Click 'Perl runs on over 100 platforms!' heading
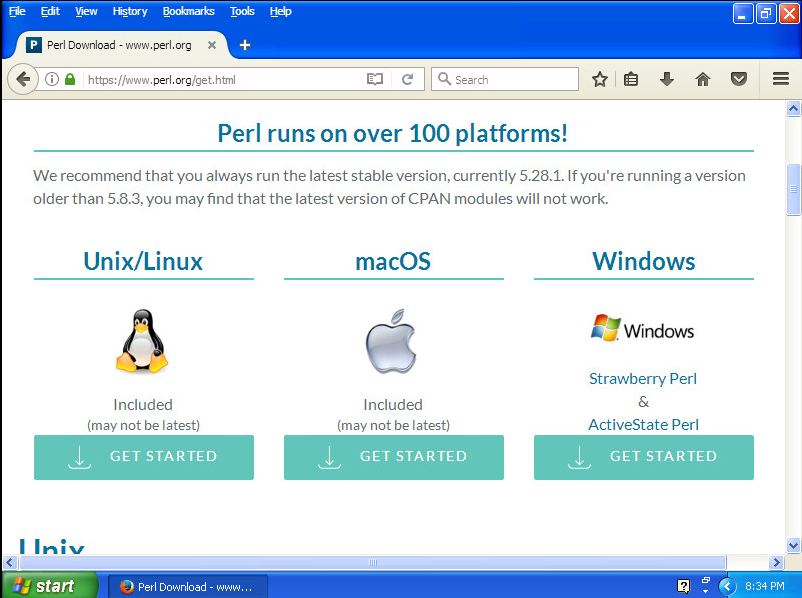Screen dimensions: 802x598 393,133
